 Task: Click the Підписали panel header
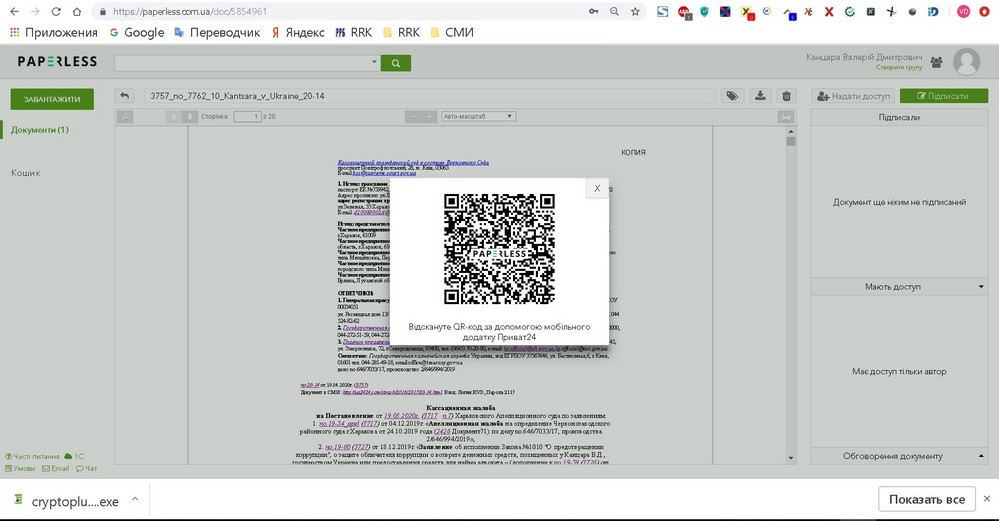pos(899,117)
